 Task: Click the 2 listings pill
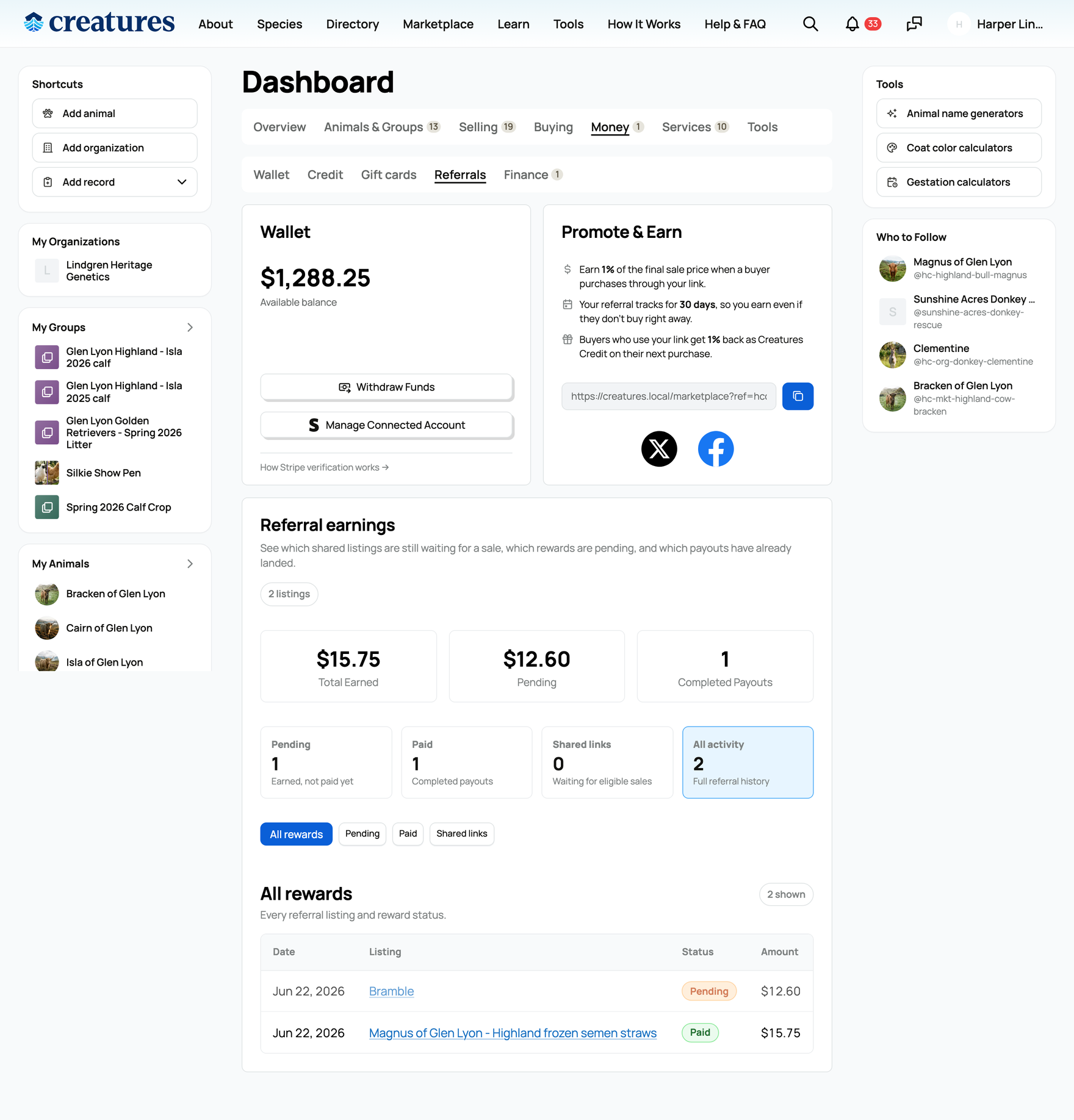[x=289, y=594]
